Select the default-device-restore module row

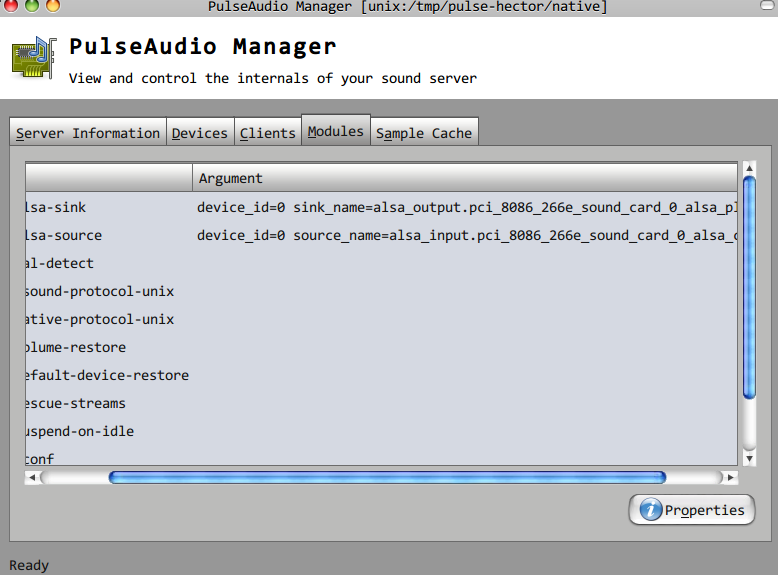tap(381, 375)
